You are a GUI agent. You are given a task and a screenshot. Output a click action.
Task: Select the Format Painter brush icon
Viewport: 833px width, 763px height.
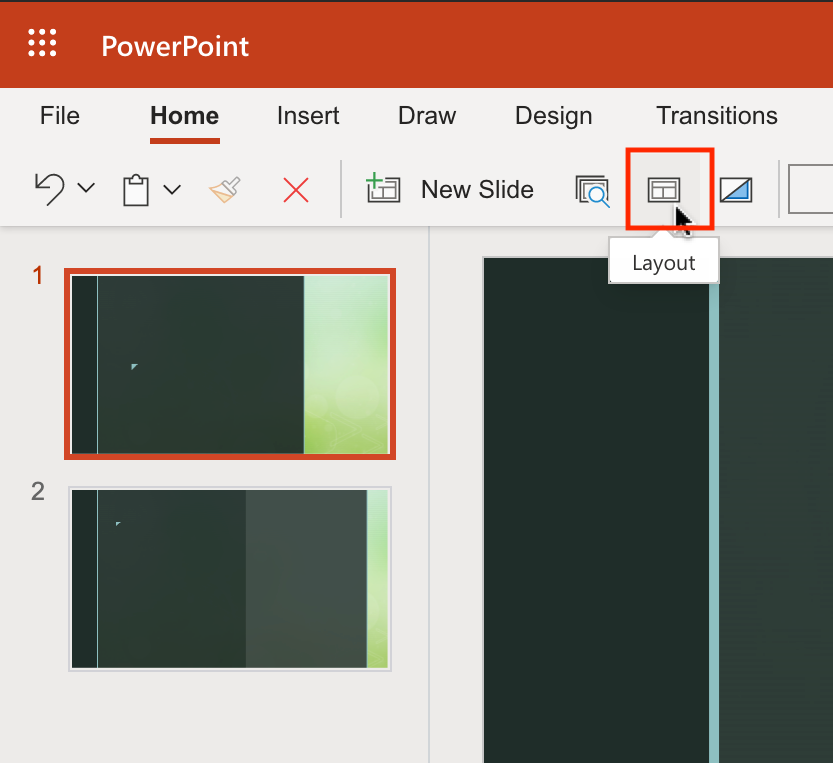[224, 189]
